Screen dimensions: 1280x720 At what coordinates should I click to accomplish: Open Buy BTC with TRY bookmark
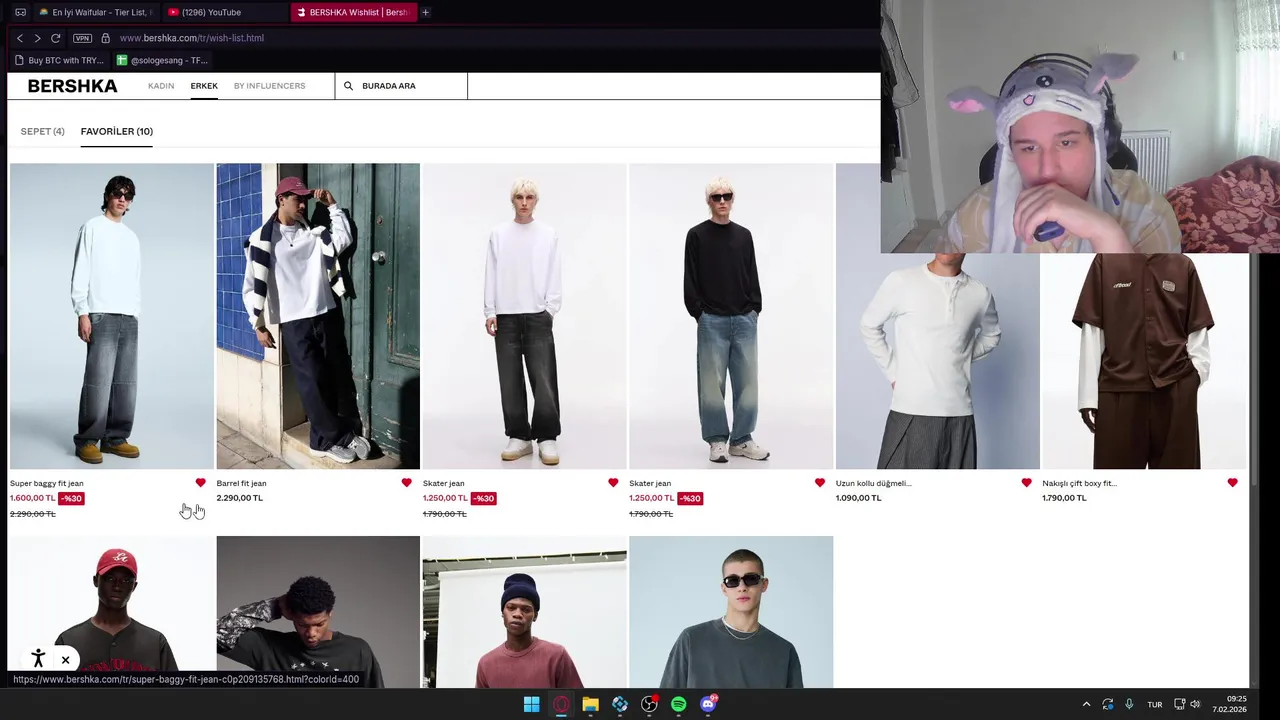tap(59, 60)
